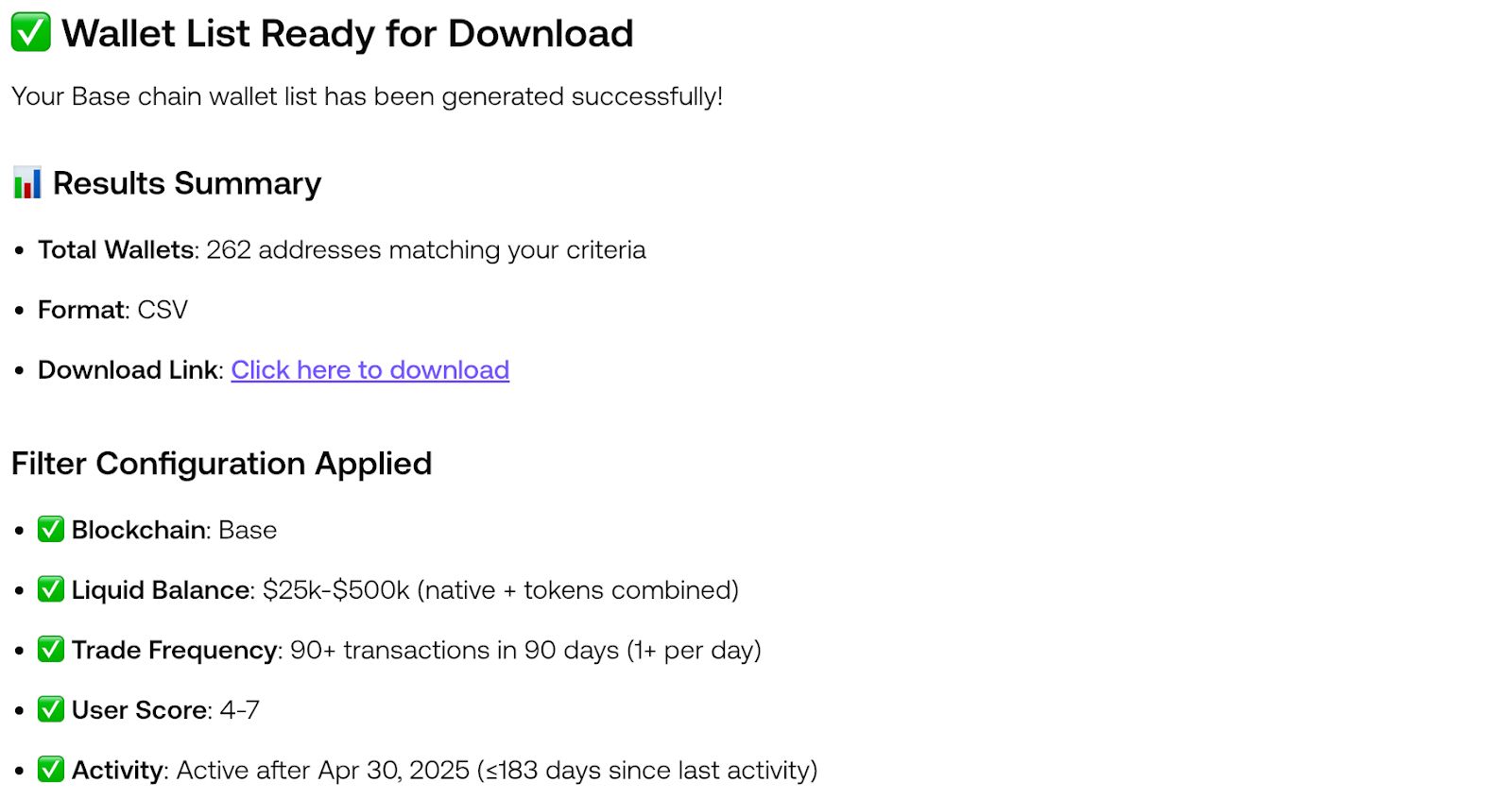Click the "Results Summary" heading text

click(x=187, y=183)
